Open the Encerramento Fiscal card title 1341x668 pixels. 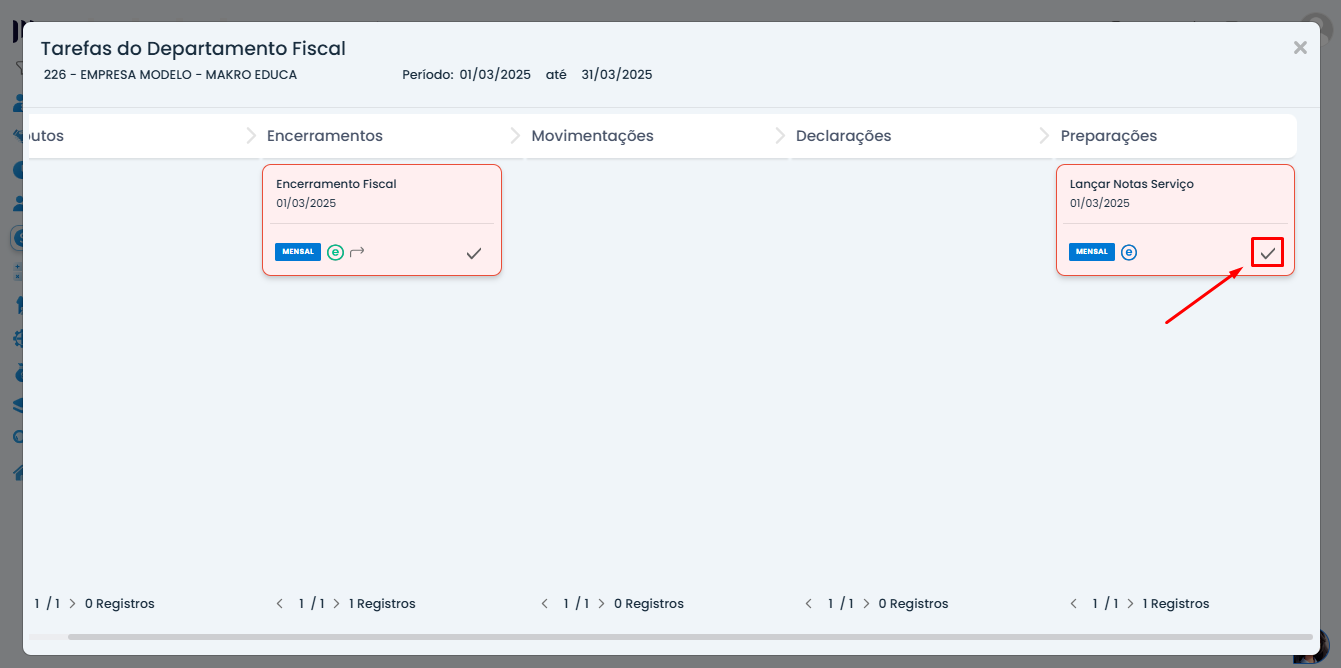(336, 184)
